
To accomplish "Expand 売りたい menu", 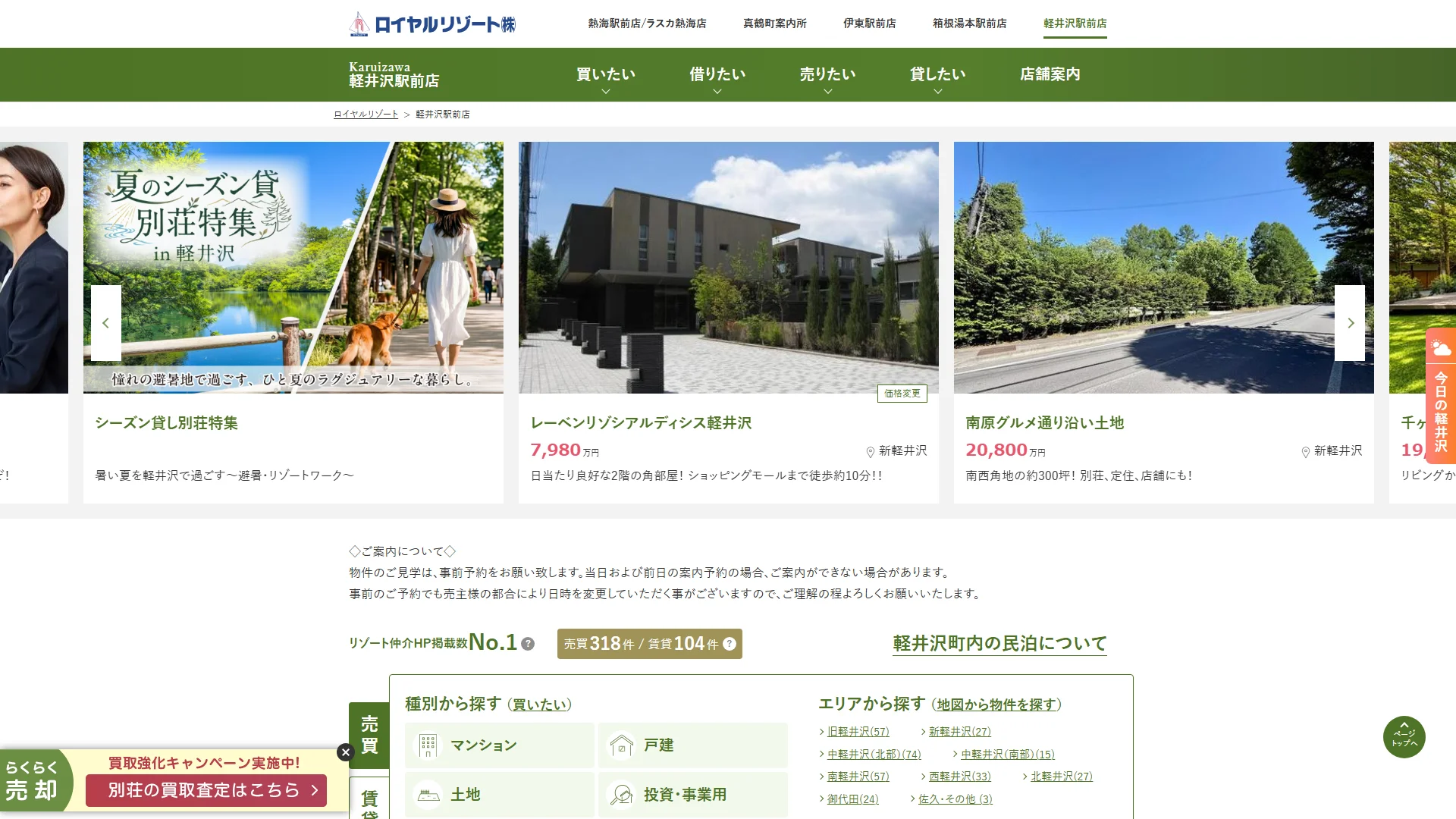I will click(x=828, y=75).
